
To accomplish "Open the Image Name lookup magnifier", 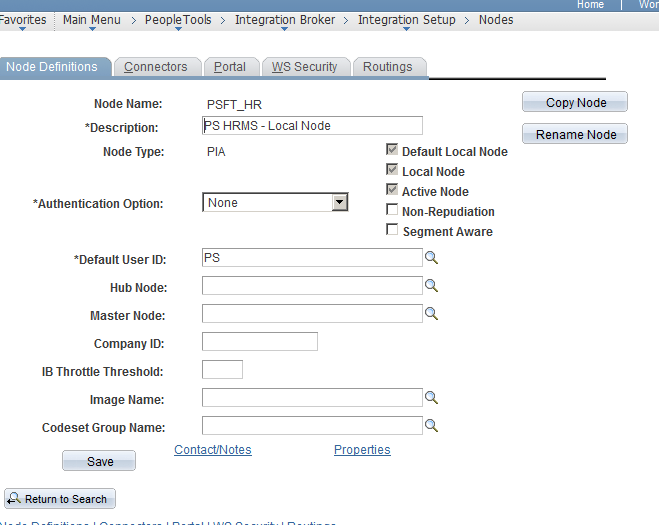I will tap(431, 398).
